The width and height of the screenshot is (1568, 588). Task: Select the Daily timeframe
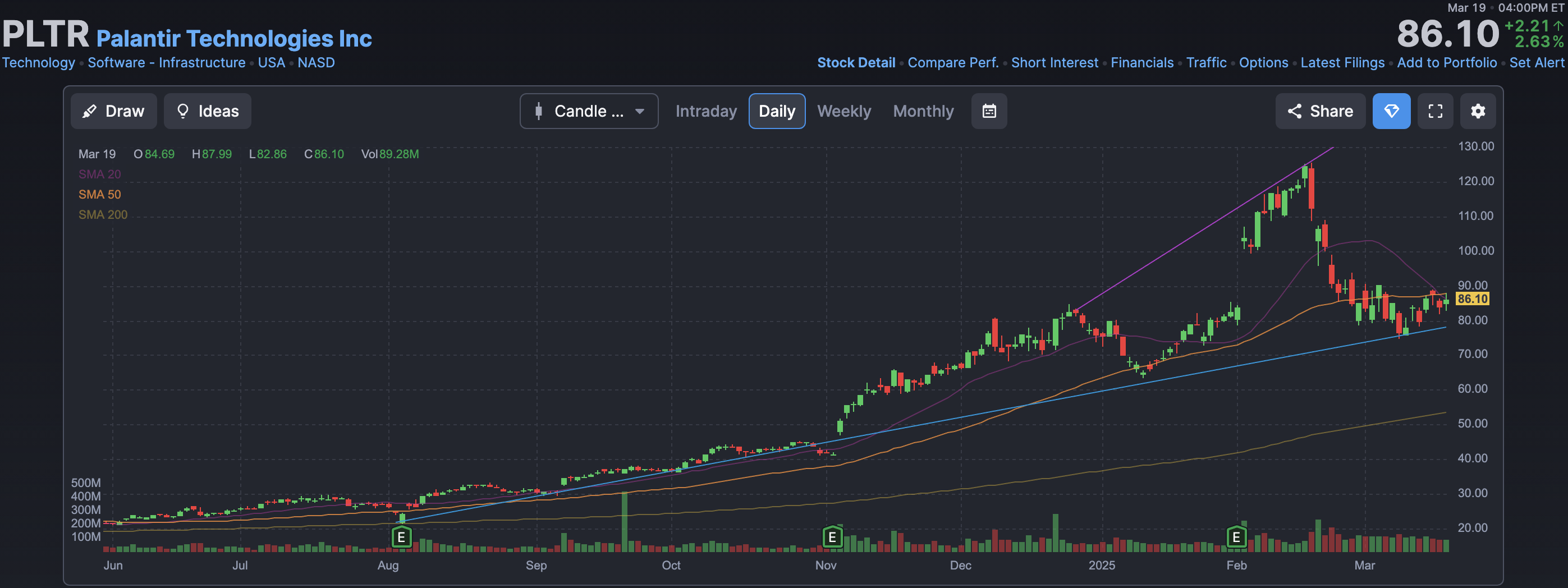point(777,111)
